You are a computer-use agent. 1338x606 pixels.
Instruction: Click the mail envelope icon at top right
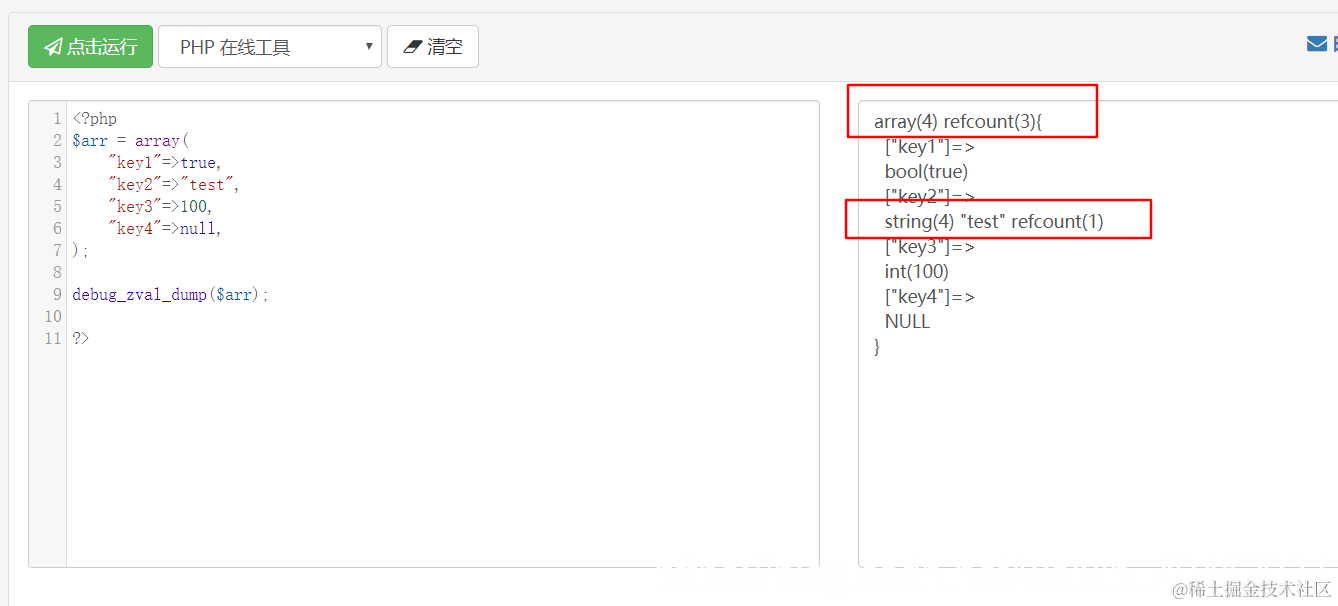pyautogui.click(x=1317, y=44)
